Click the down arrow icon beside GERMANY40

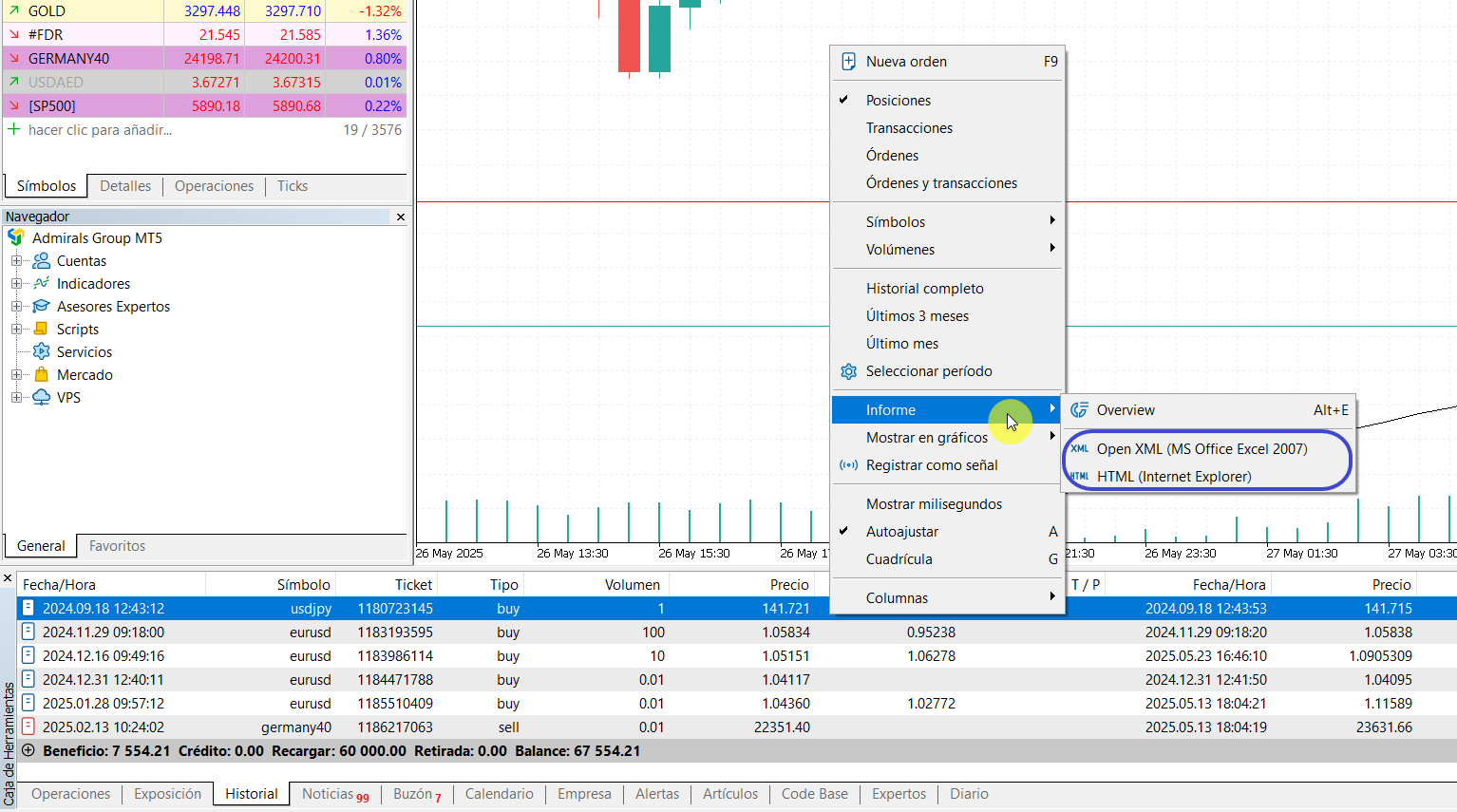[x=14, y=58]
